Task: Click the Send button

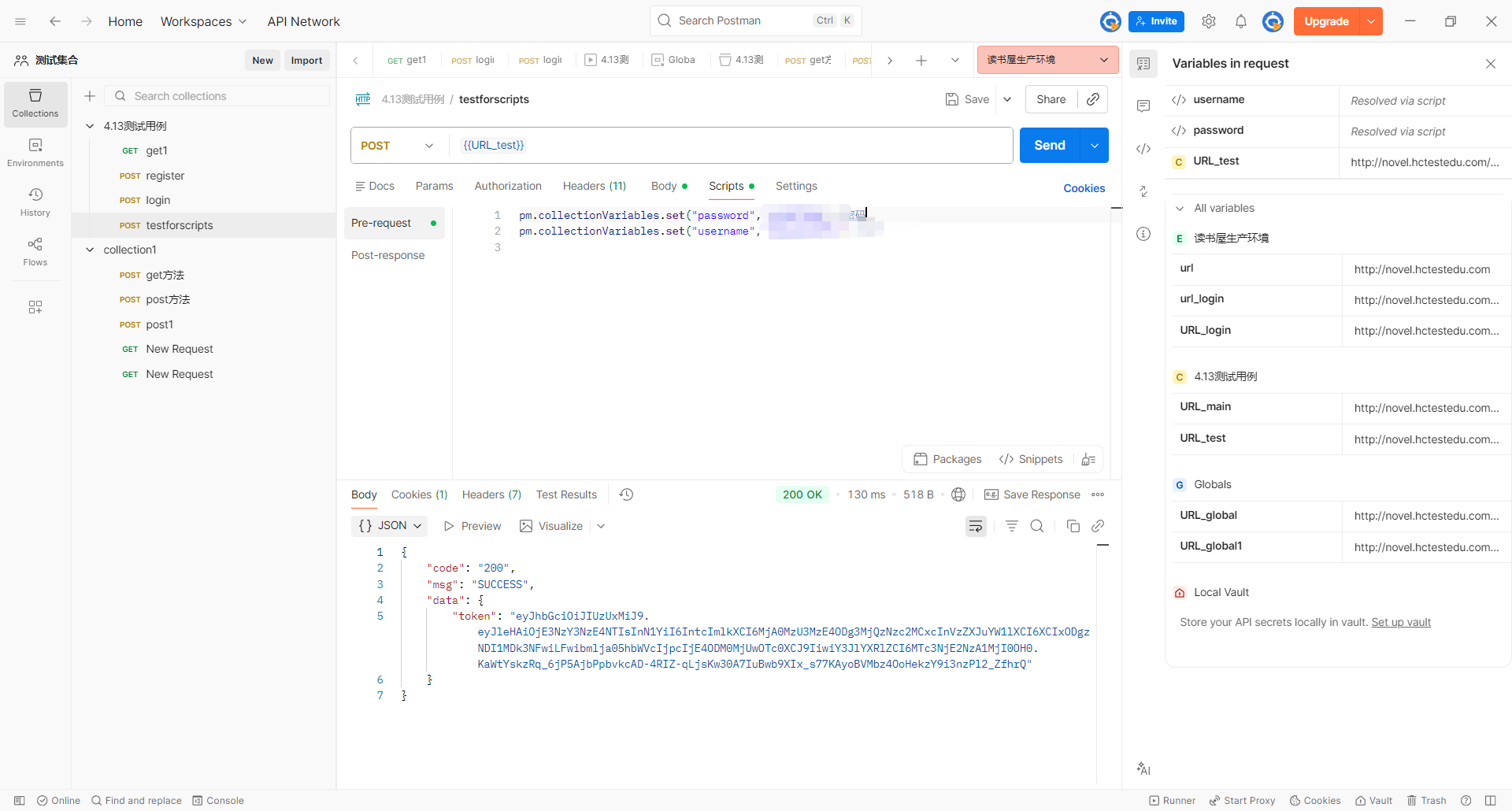Action: (x=1049, y=146)
